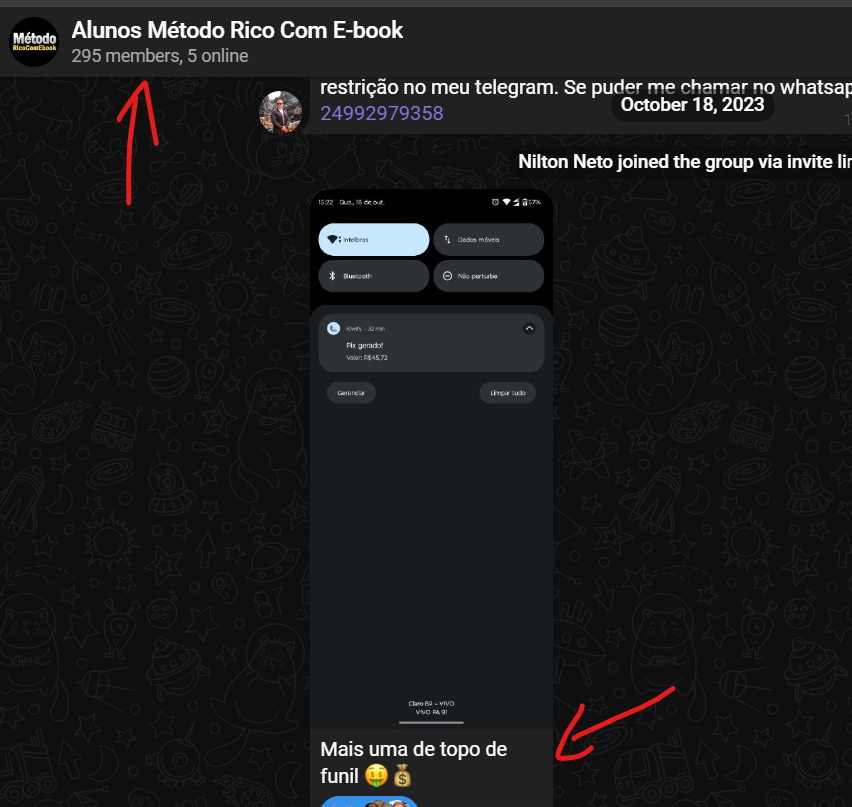852x807 pixels.
Task: Toggle the Bluetooth quick setting tile
Action: point(374,276)
